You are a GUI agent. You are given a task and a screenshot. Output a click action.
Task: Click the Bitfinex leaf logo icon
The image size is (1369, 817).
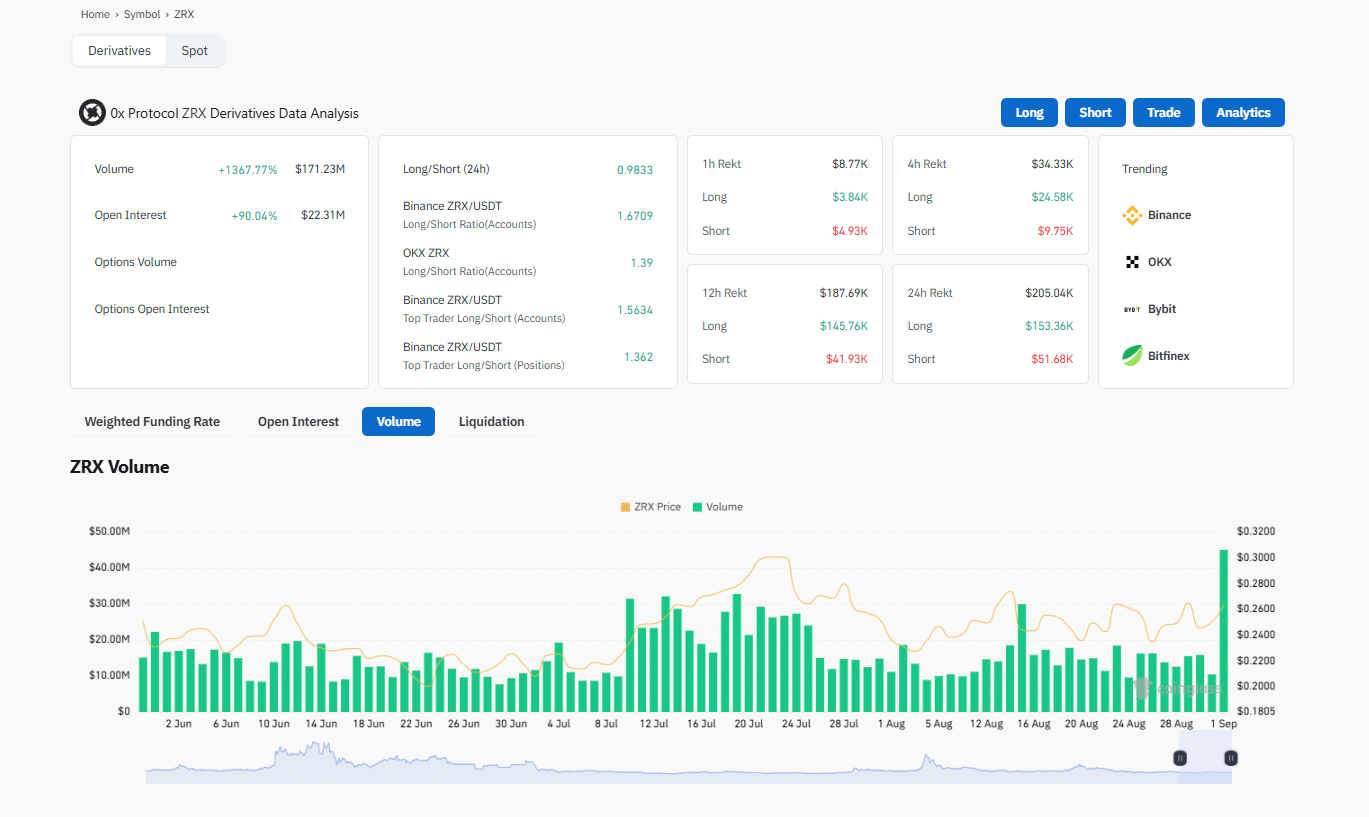pos(1132,356)
